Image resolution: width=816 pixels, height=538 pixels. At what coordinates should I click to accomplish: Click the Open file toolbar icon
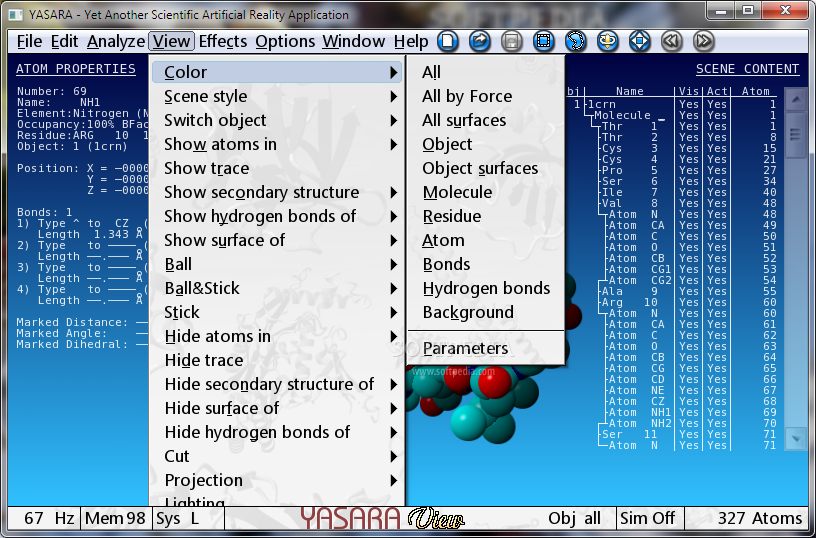479,41
